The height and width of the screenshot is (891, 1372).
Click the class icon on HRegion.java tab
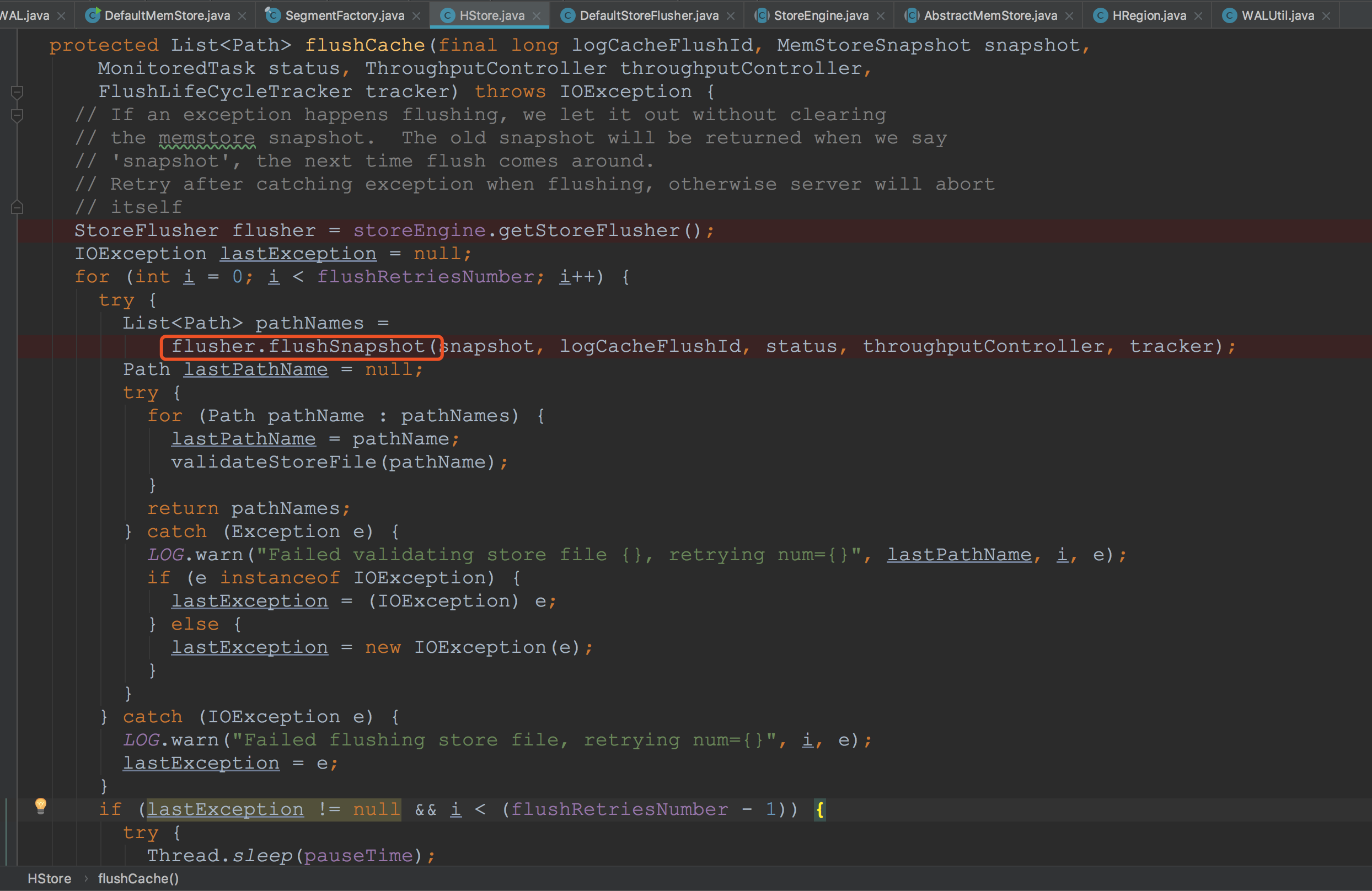click(1100, 15)
